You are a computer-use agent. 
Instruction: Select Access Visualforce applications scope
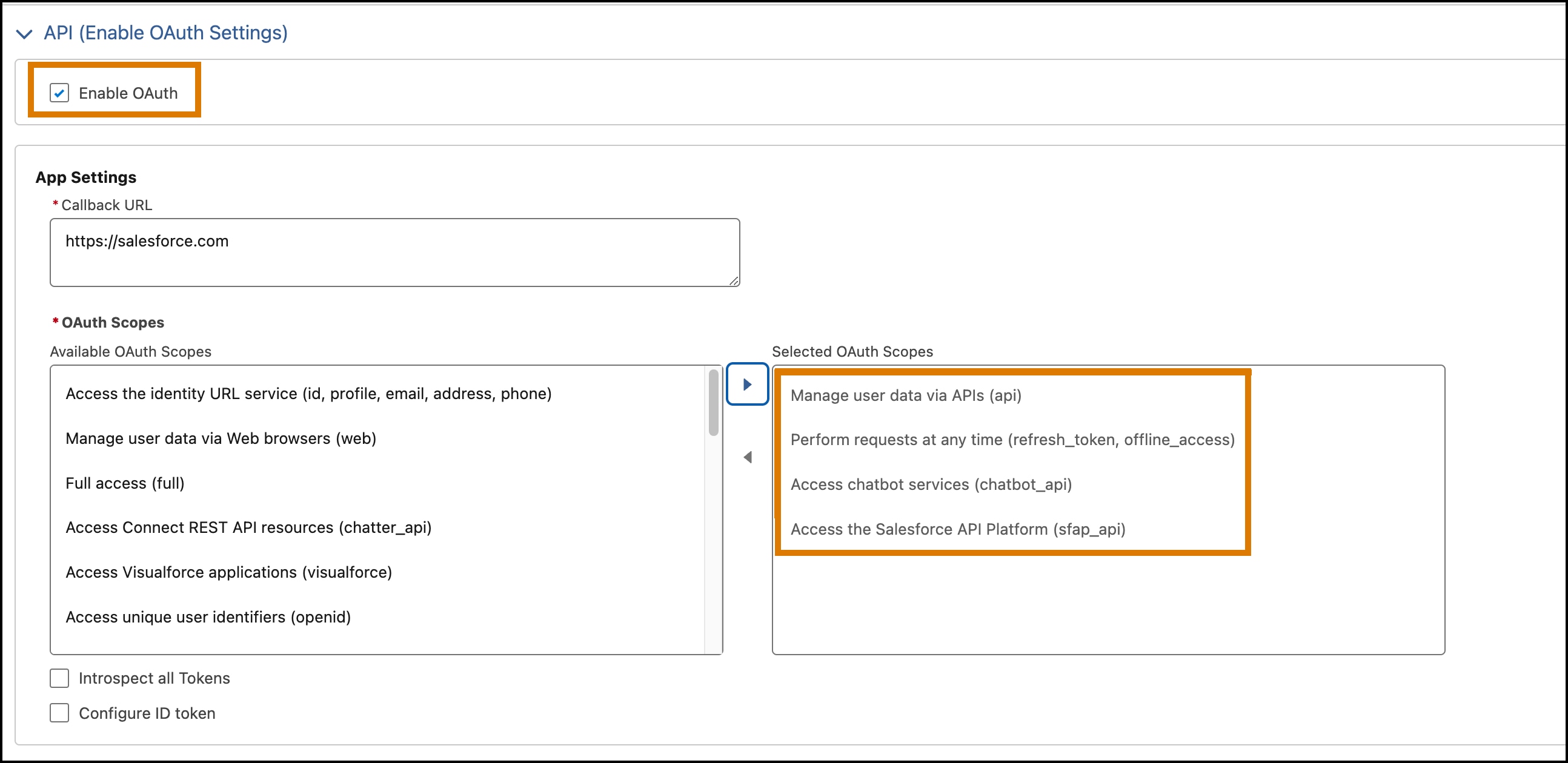click(228, 572)
